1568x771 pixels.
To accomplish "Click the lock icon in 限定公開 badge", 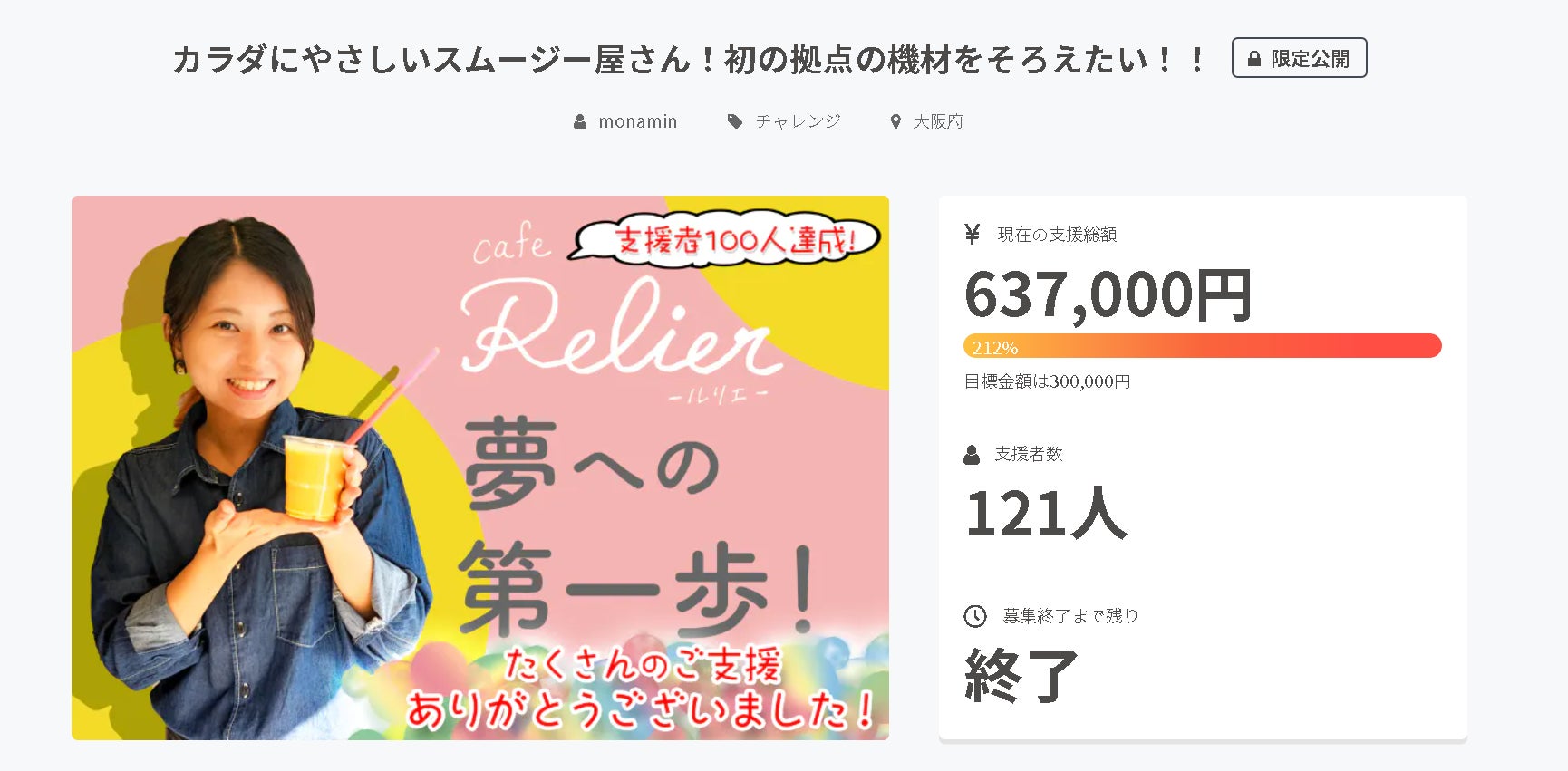I will point(1254,59).
